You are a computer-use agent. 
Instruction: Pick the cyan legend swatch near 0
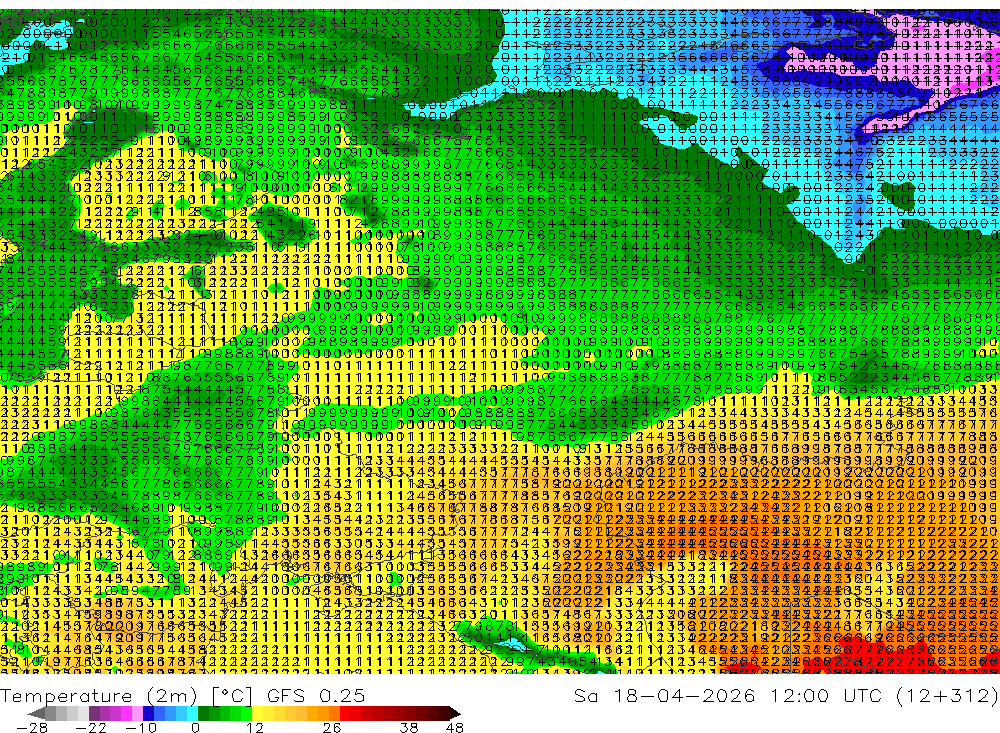tap(192, 713)
